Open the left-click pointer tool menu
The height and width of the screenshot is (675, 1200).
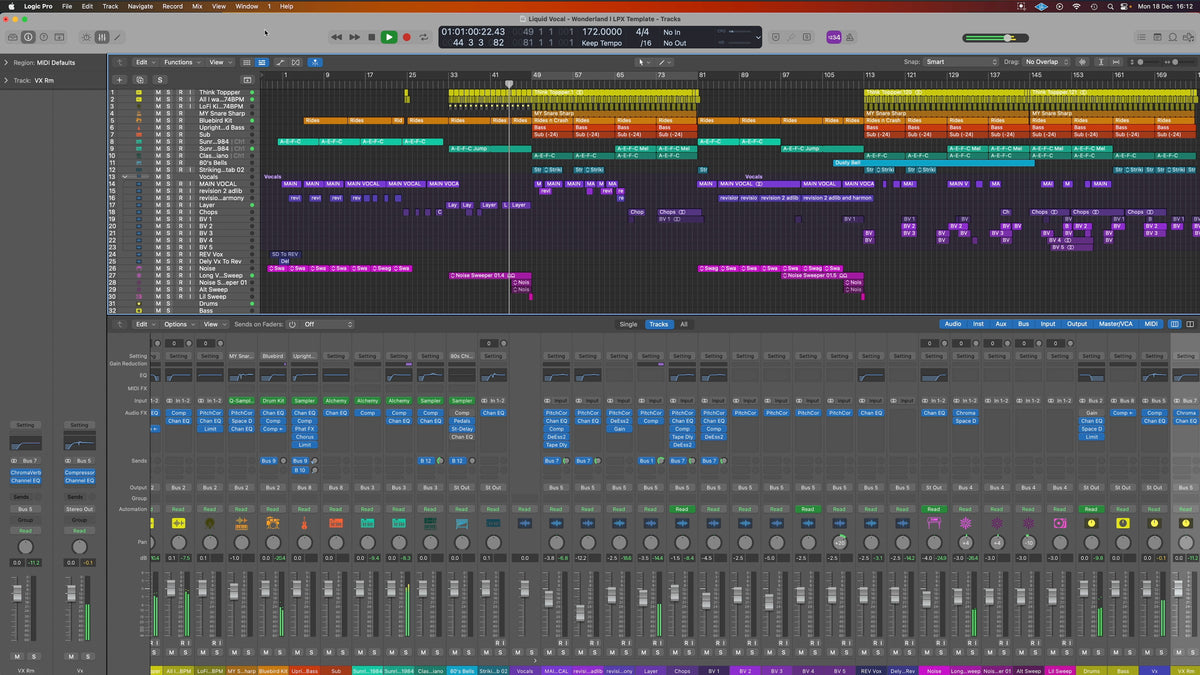click(644, 62)
